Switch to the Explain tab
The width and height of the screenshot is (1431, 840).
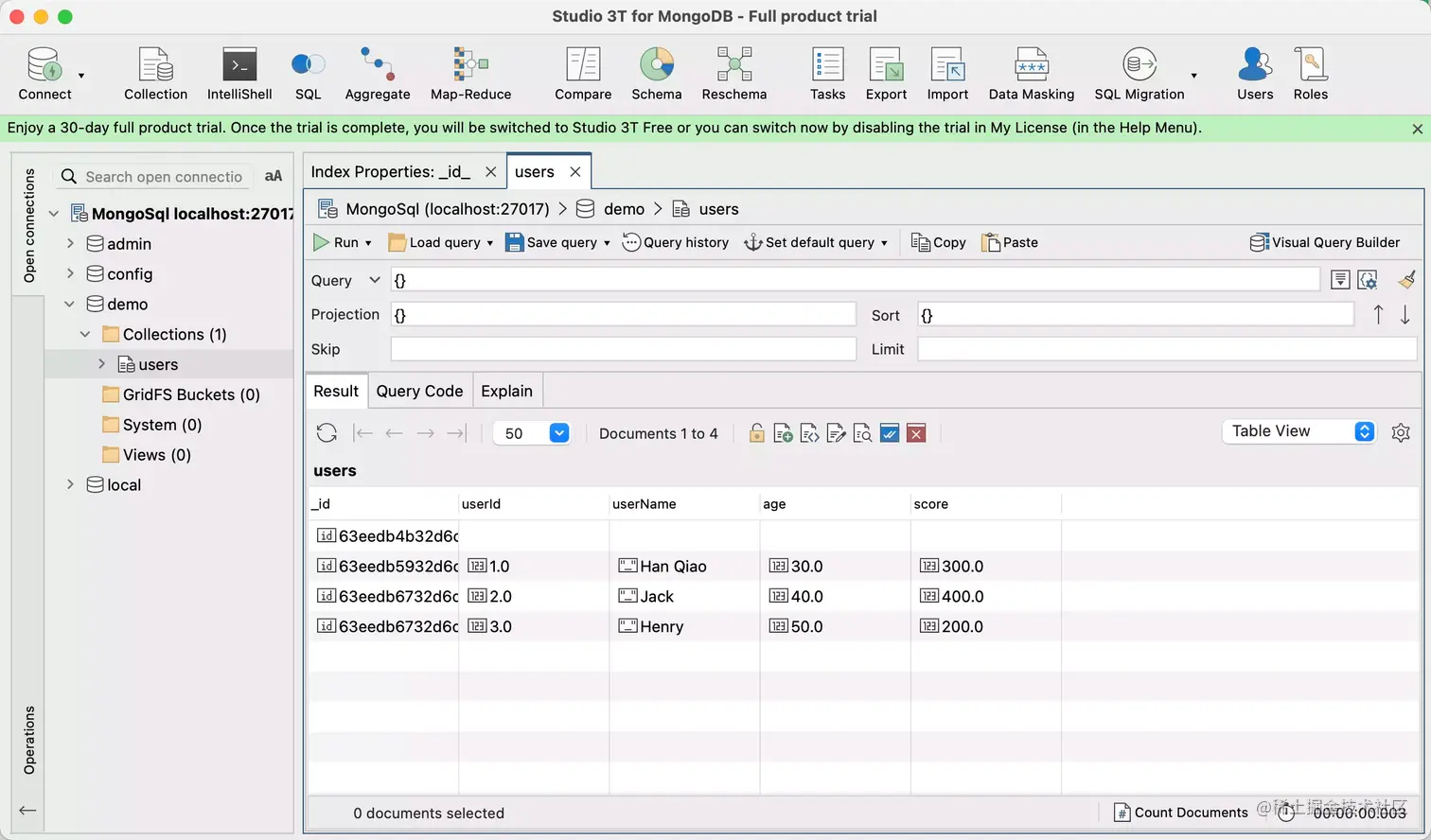point(506,392)
